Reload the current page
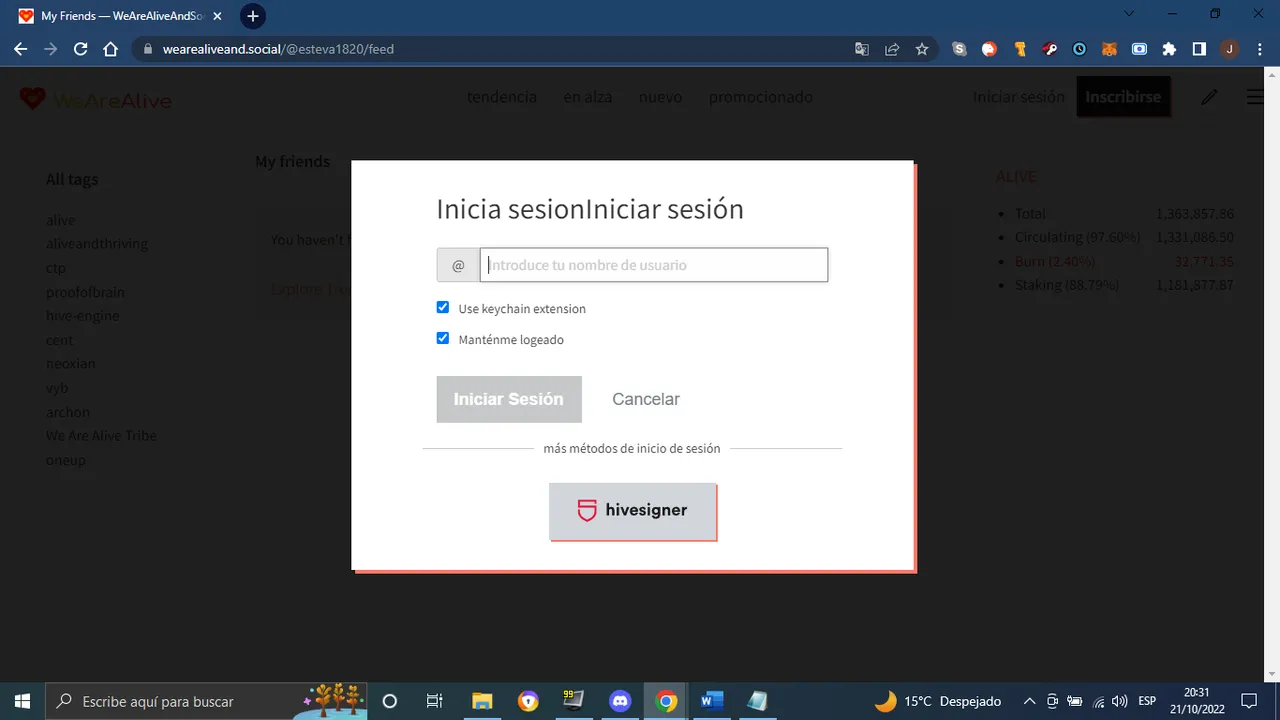Screen dimensions: 1280x720 (81, 49)
